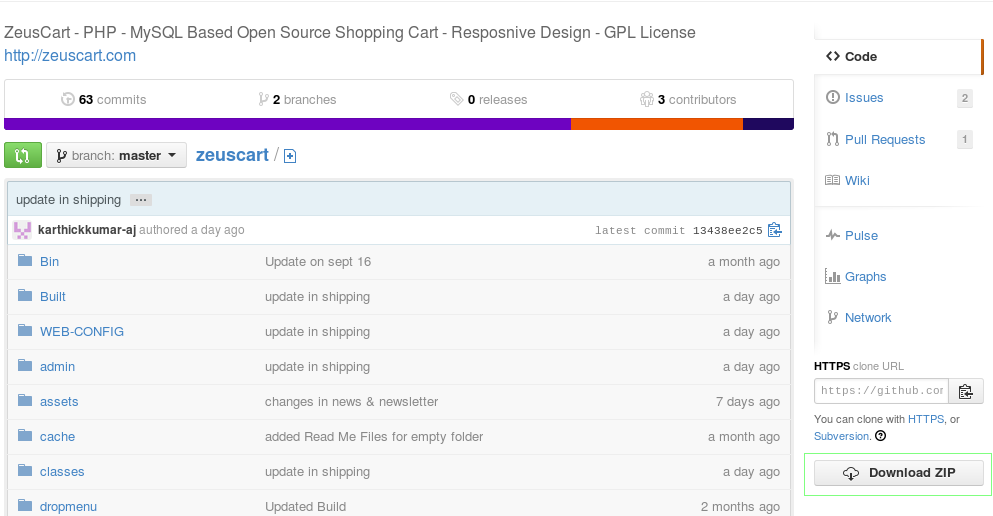993x516 pixels.
Task: Switch clone method to HTTPS link
Action: [x=925, y=419]
